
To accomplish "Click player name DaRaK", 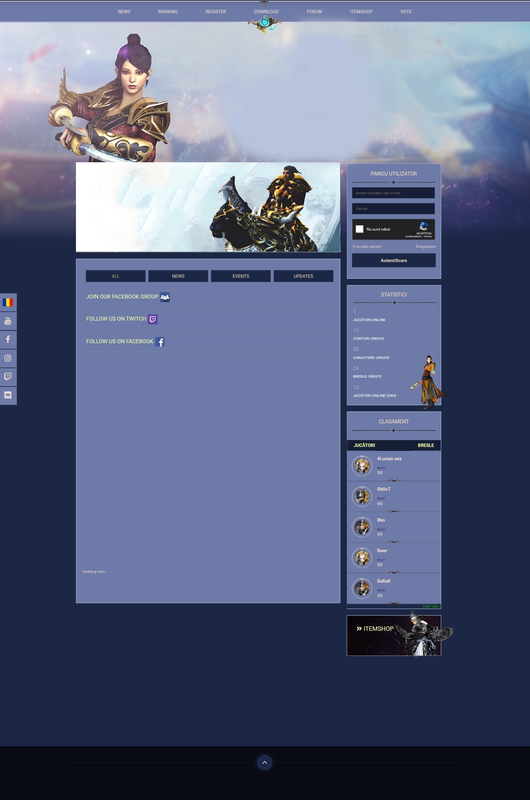I will tap(384, 581).
